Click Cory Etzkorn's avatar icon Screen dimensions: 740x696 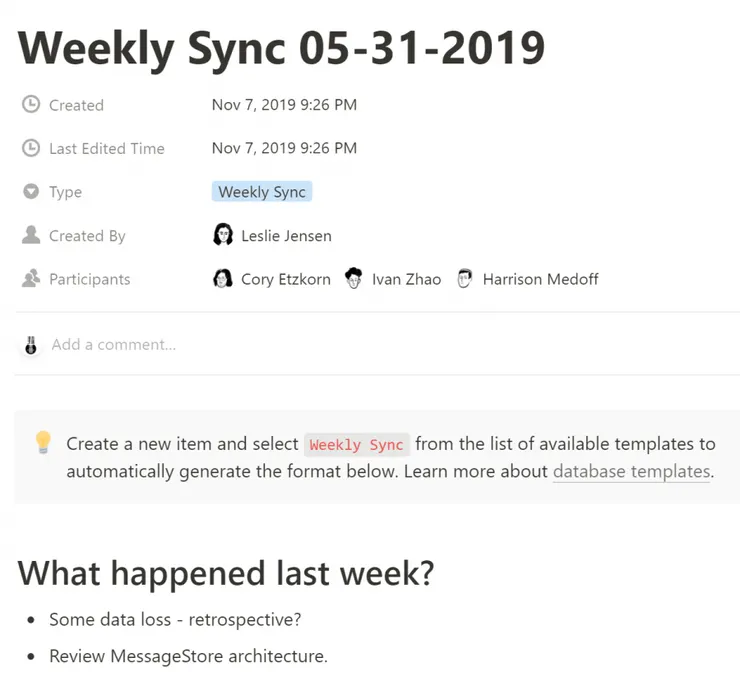click(x=224, y=279)
